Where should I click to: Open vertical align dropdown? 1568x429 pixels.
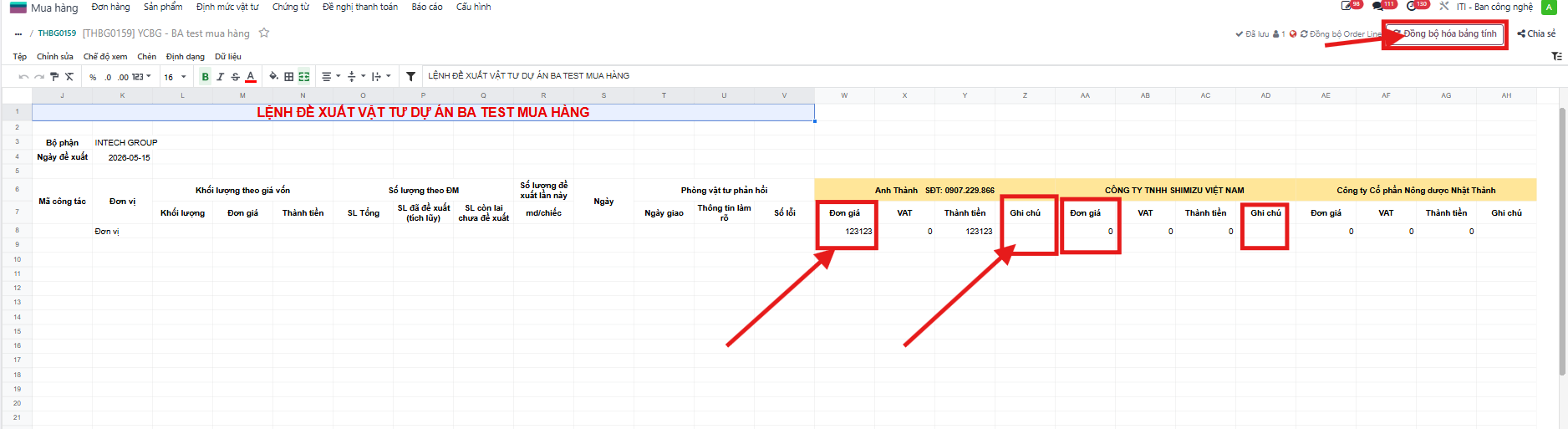[356, 77]
